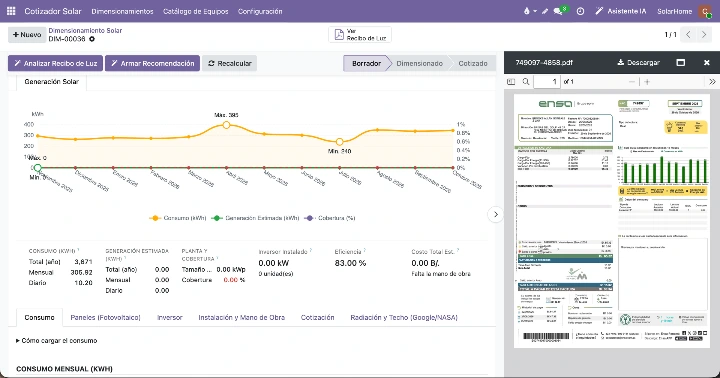The image size is (720, 378).
Task: Toggle PDF preview fullscreen window icon
Action: point(681,62)
